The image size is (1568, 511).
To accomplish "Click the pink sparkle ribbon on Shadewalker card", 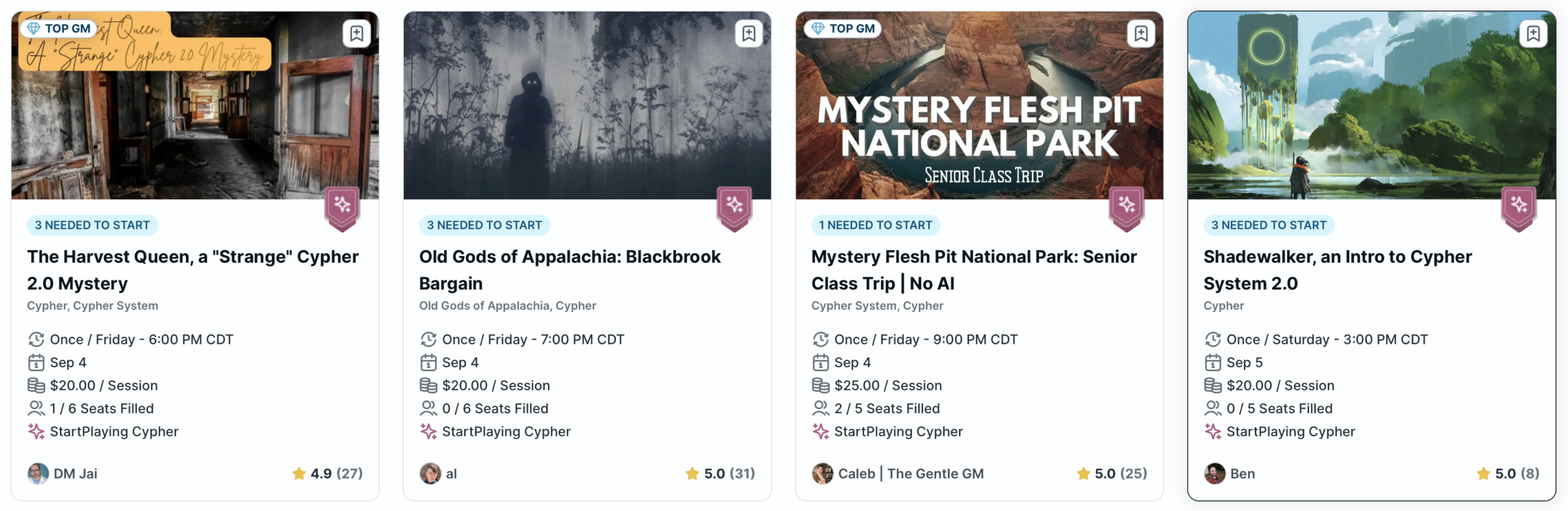I will pos(1519,209).
